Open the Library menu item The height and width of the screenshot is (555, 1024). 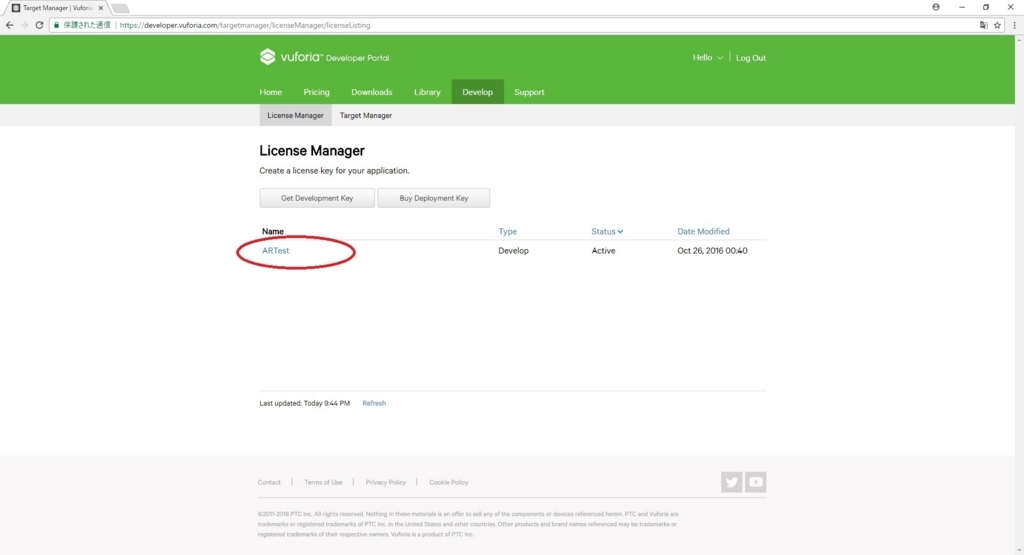[427, 92]
